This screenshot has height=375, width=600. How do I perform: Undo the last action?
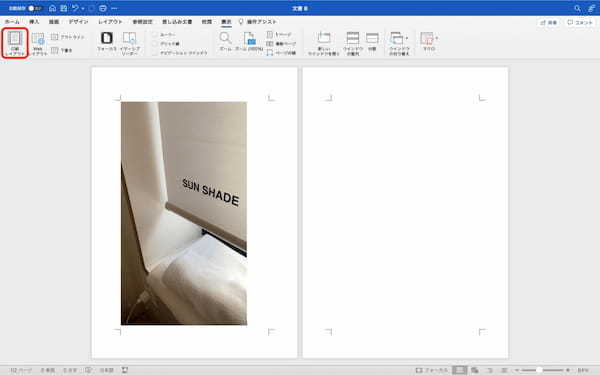click(x=75, y=8)
